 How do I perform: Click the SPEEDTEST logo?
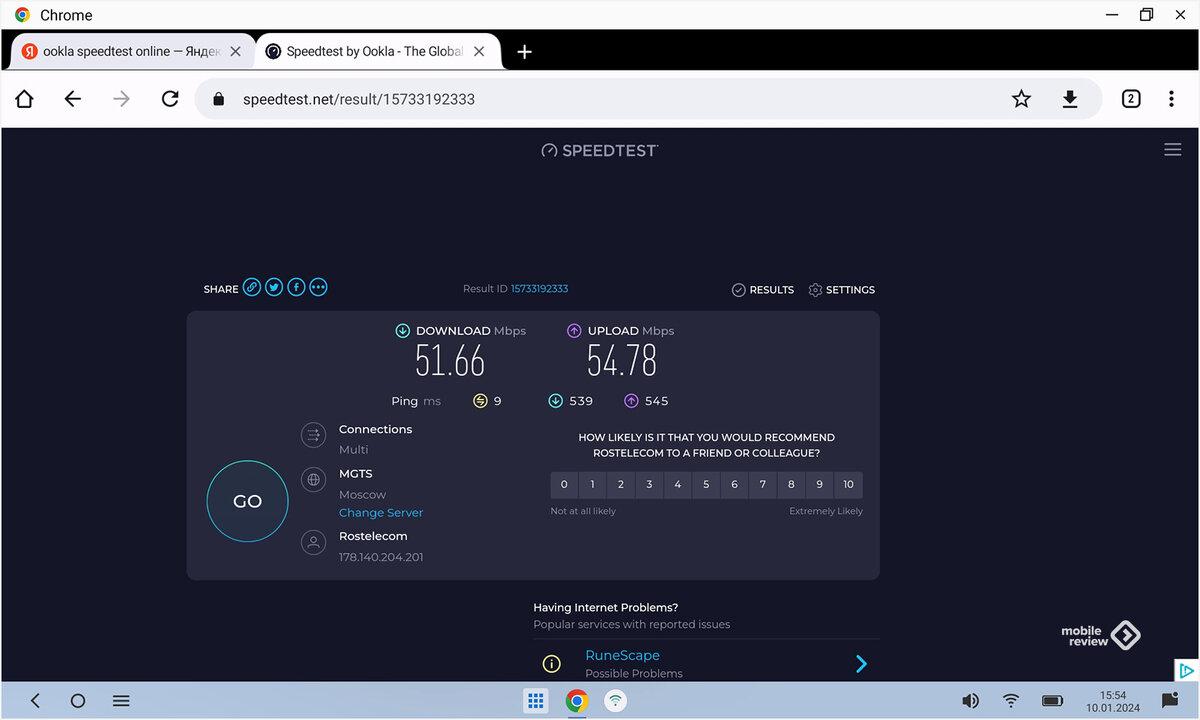click(x=600, y=150)
